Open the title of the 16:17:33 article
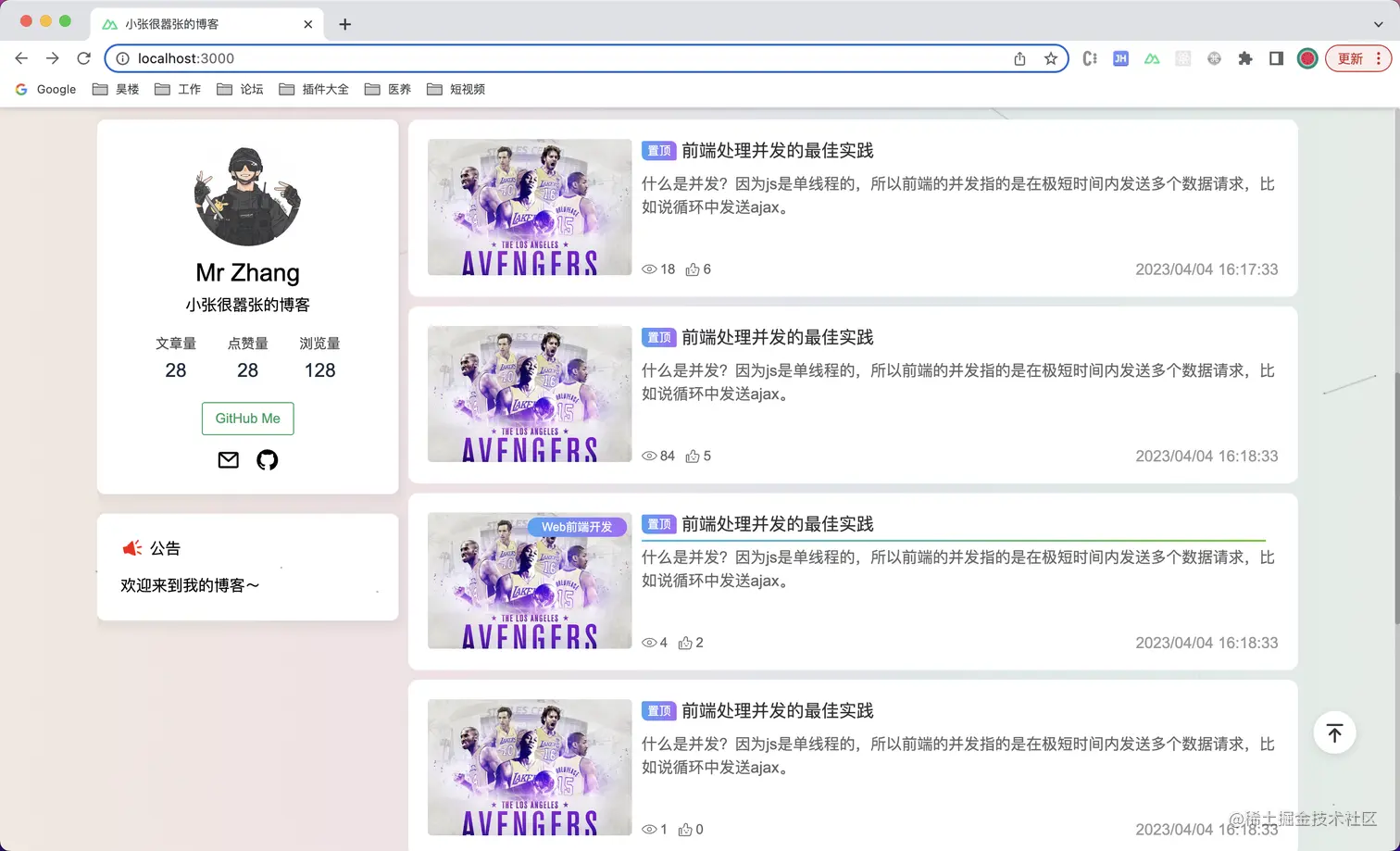 (x=778, y=151)
